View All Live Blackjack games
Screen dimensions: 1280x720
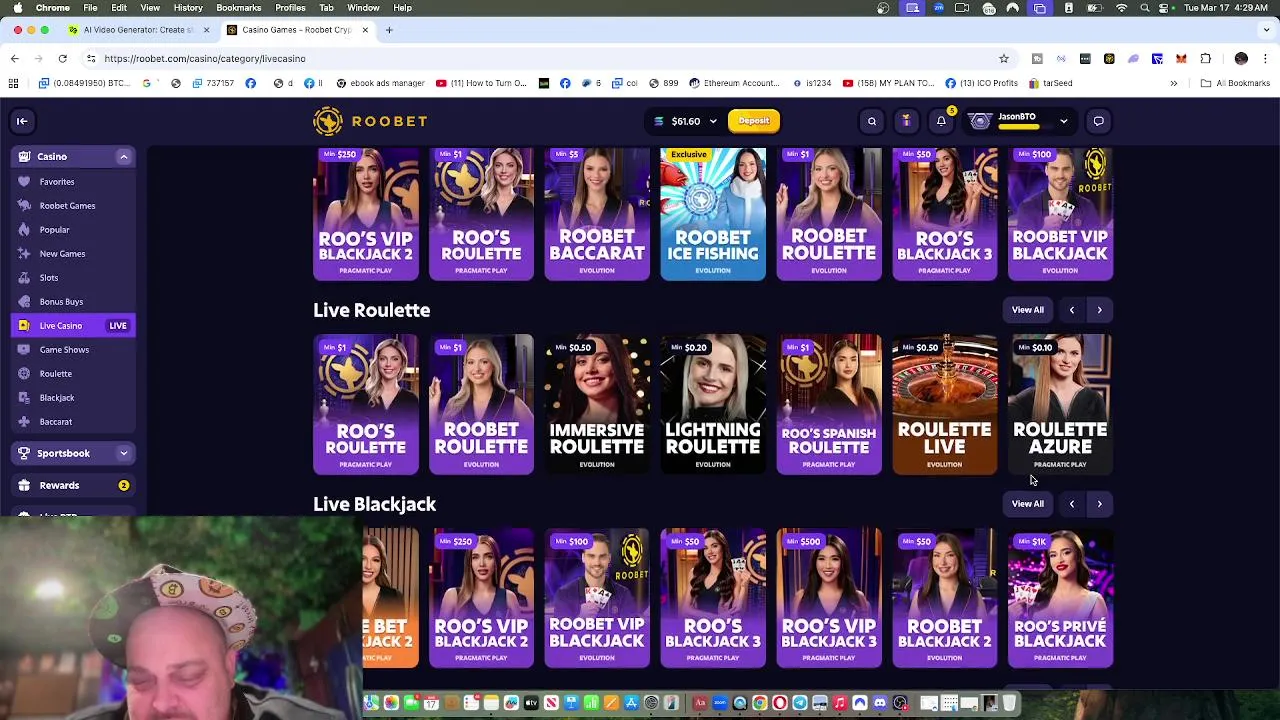pyautogui.click(x=1027, y=504)
